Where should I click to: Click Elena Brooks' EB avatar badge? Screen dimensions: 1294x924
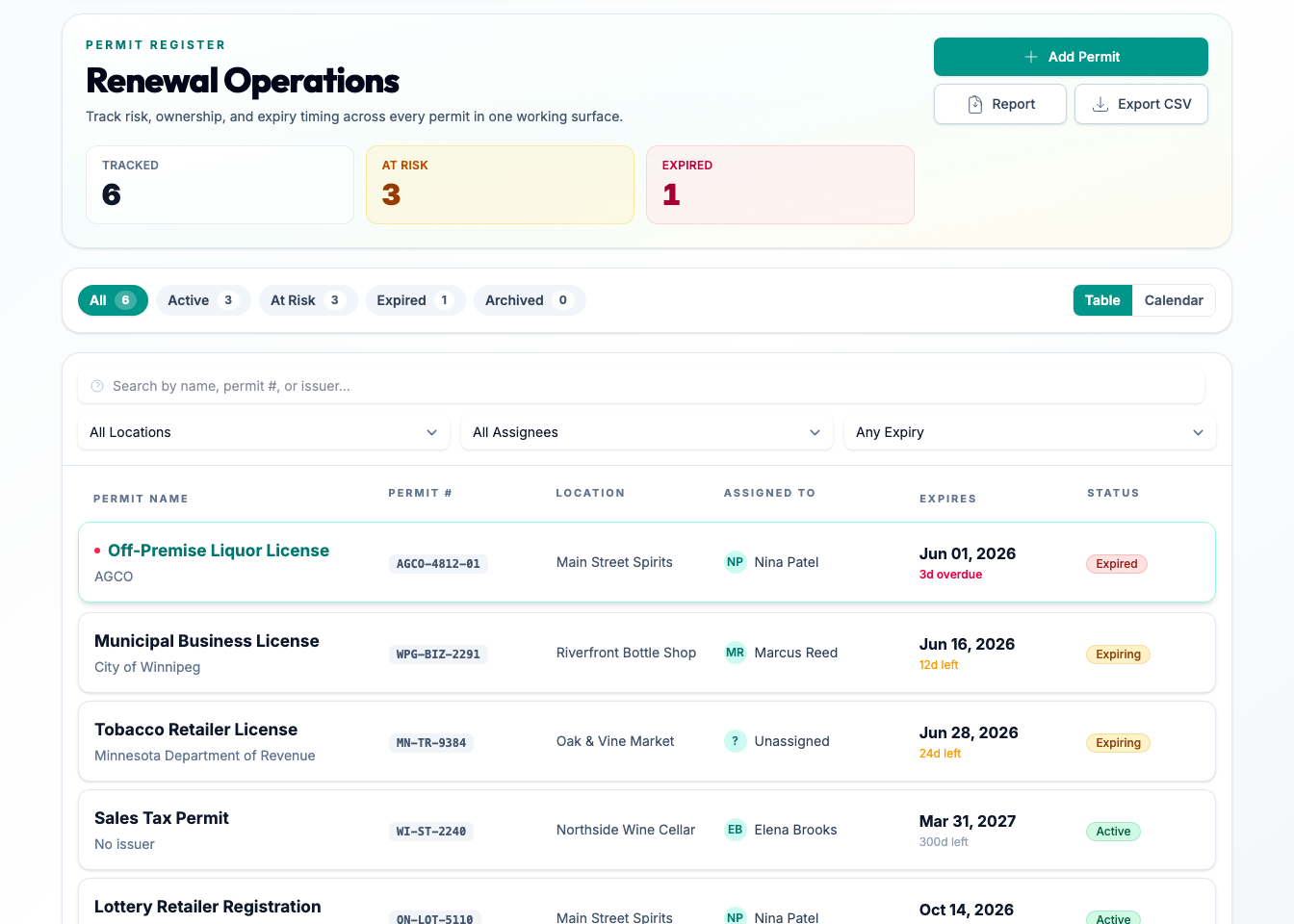(x=735, y=830)
